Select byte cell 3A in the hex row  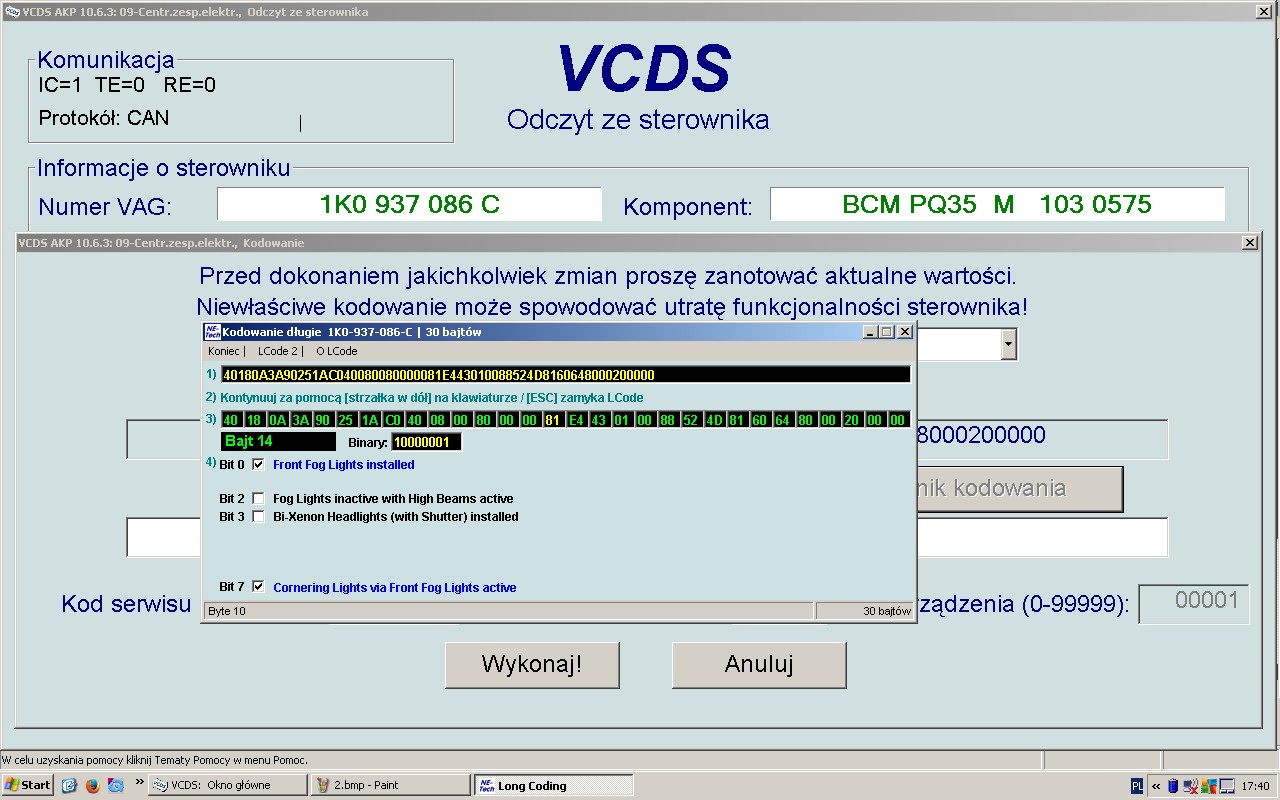coord(301,420)
